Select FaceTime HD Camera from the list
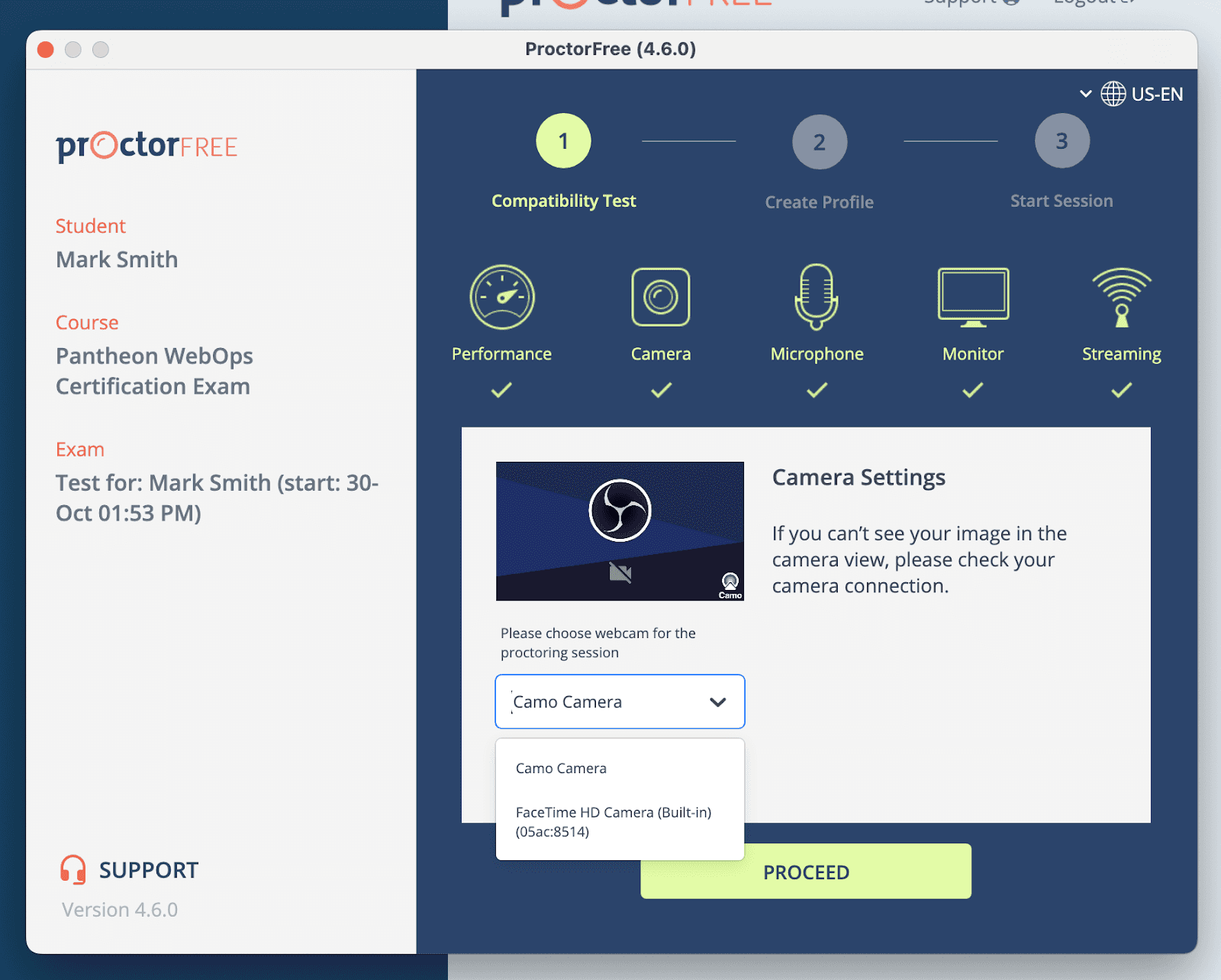The image size is (1221, 980). [614, 821]
